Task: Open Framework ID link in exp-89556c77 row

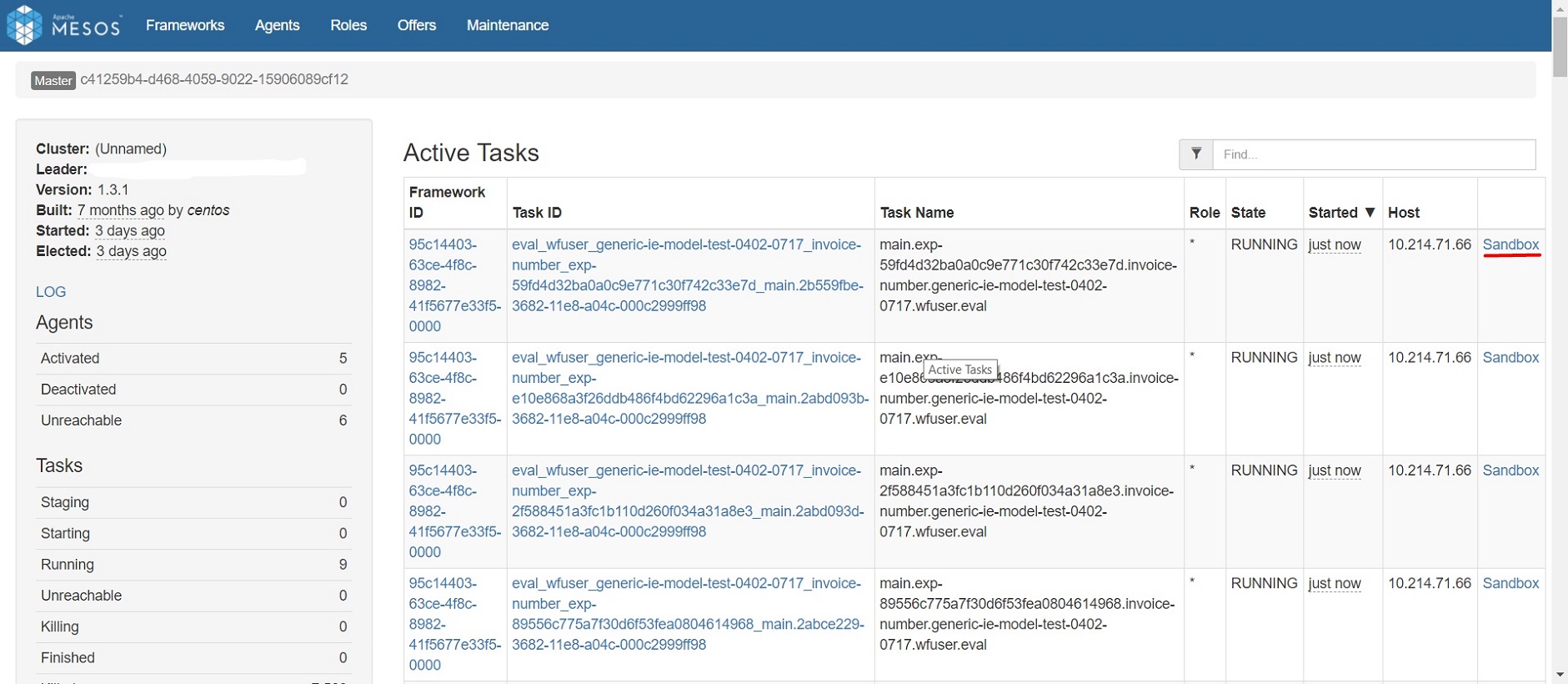Action: click(x=455, y=624)
